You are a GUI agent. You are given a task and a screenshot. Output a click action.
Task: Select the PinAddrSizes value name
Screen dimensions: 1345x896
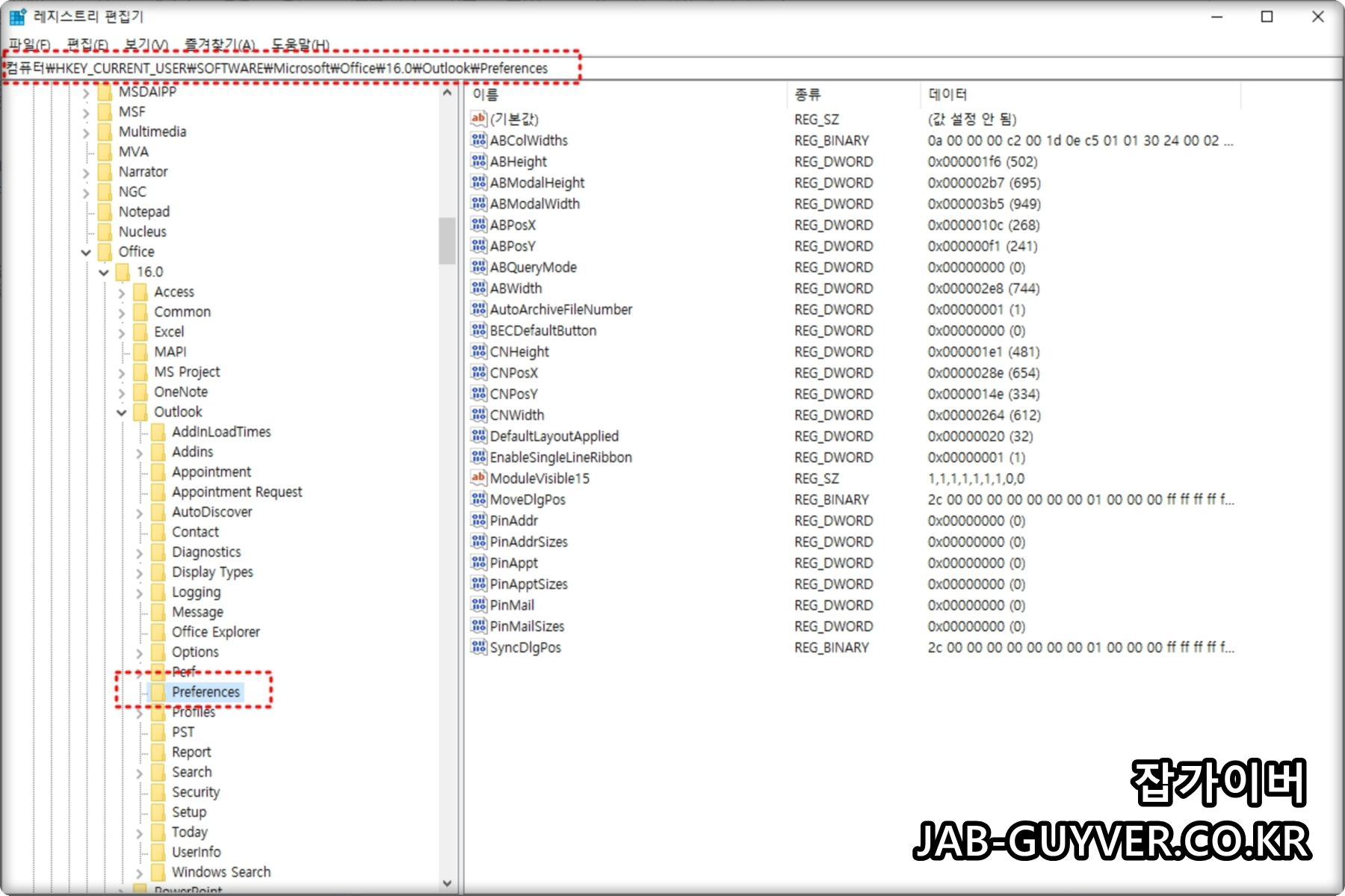tap(528, 541)
